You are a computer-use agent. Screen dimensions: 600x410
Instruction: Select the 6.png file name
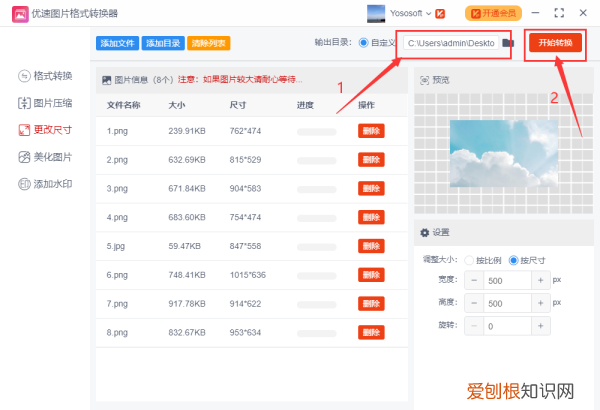(117, 275)
